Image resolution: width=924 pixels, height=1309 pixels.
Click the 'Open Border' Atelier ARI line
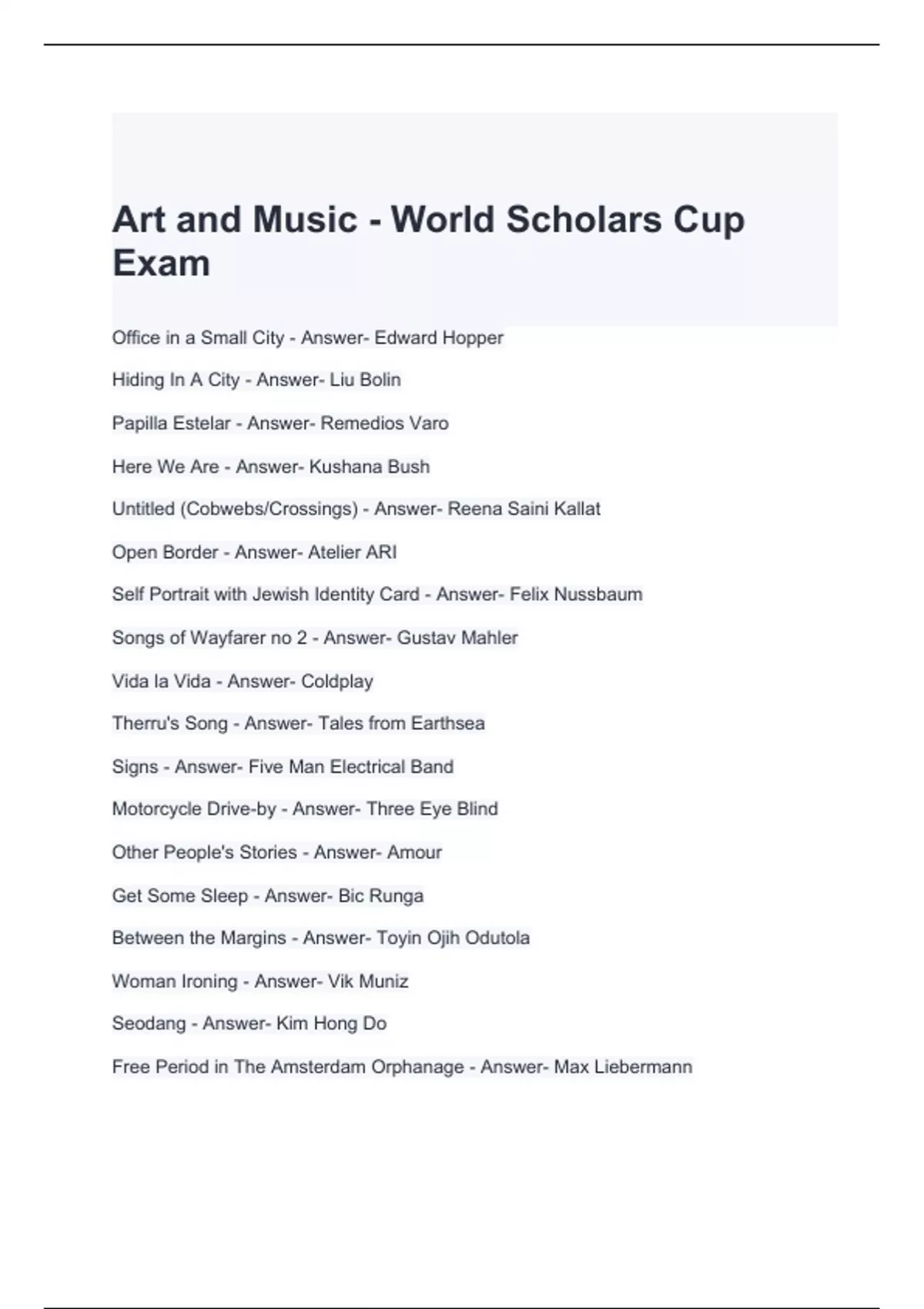(254, 552)
